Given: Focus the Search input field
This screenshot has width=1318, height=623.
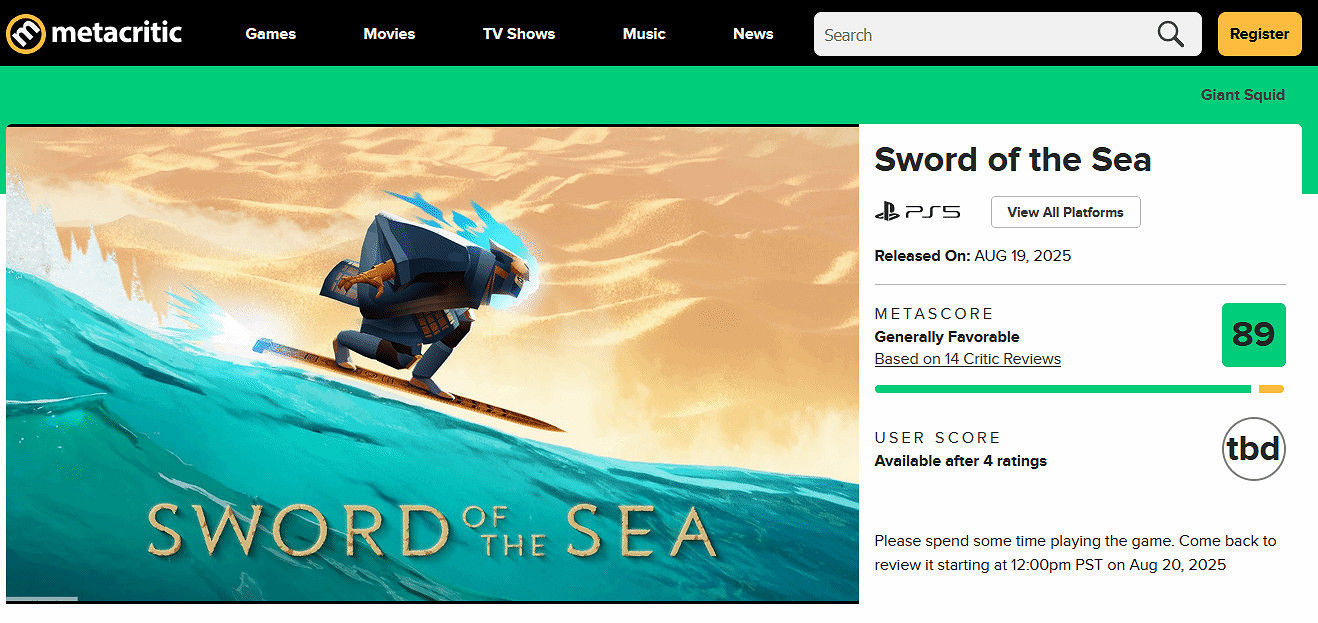Looking at the screenshot, I should tap(985, 35).
